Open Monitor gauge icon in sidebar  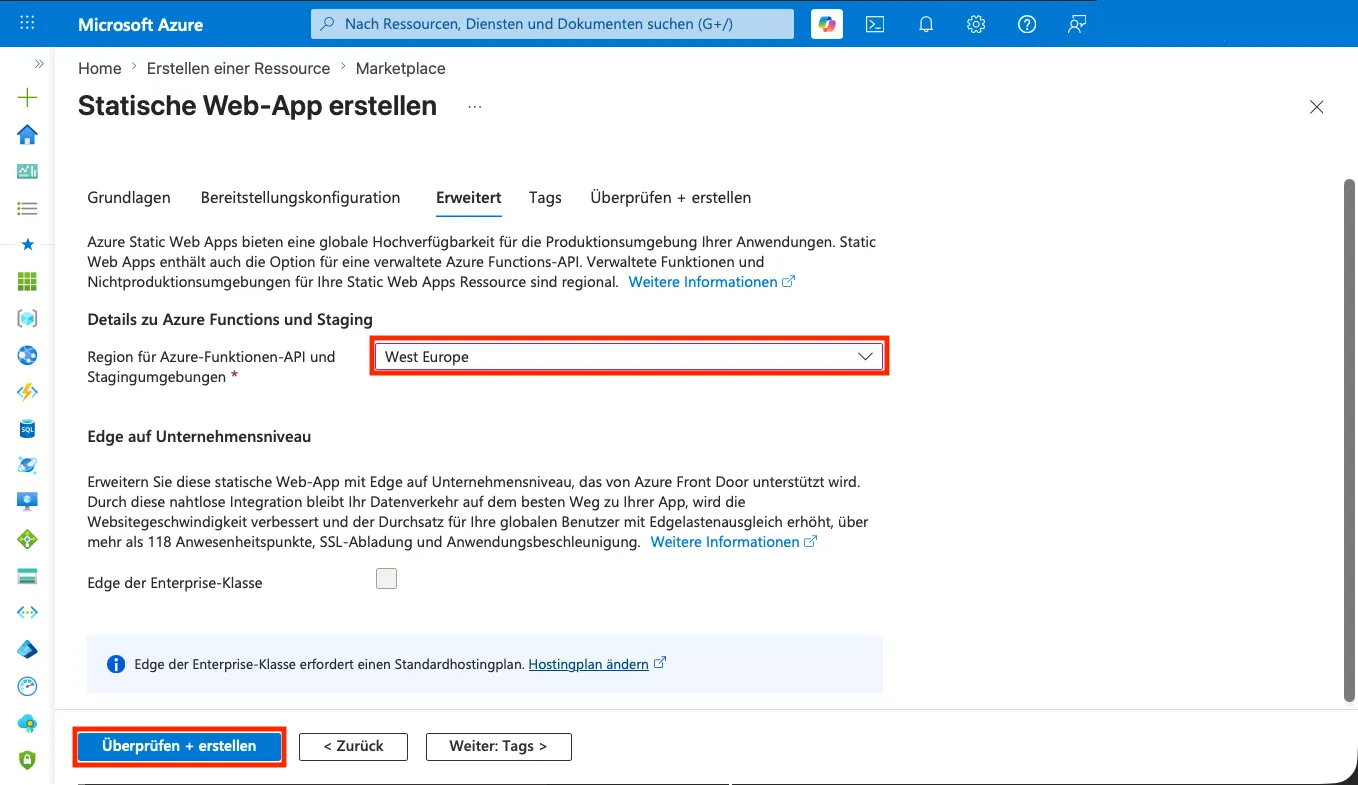click(x=27, y=686)
